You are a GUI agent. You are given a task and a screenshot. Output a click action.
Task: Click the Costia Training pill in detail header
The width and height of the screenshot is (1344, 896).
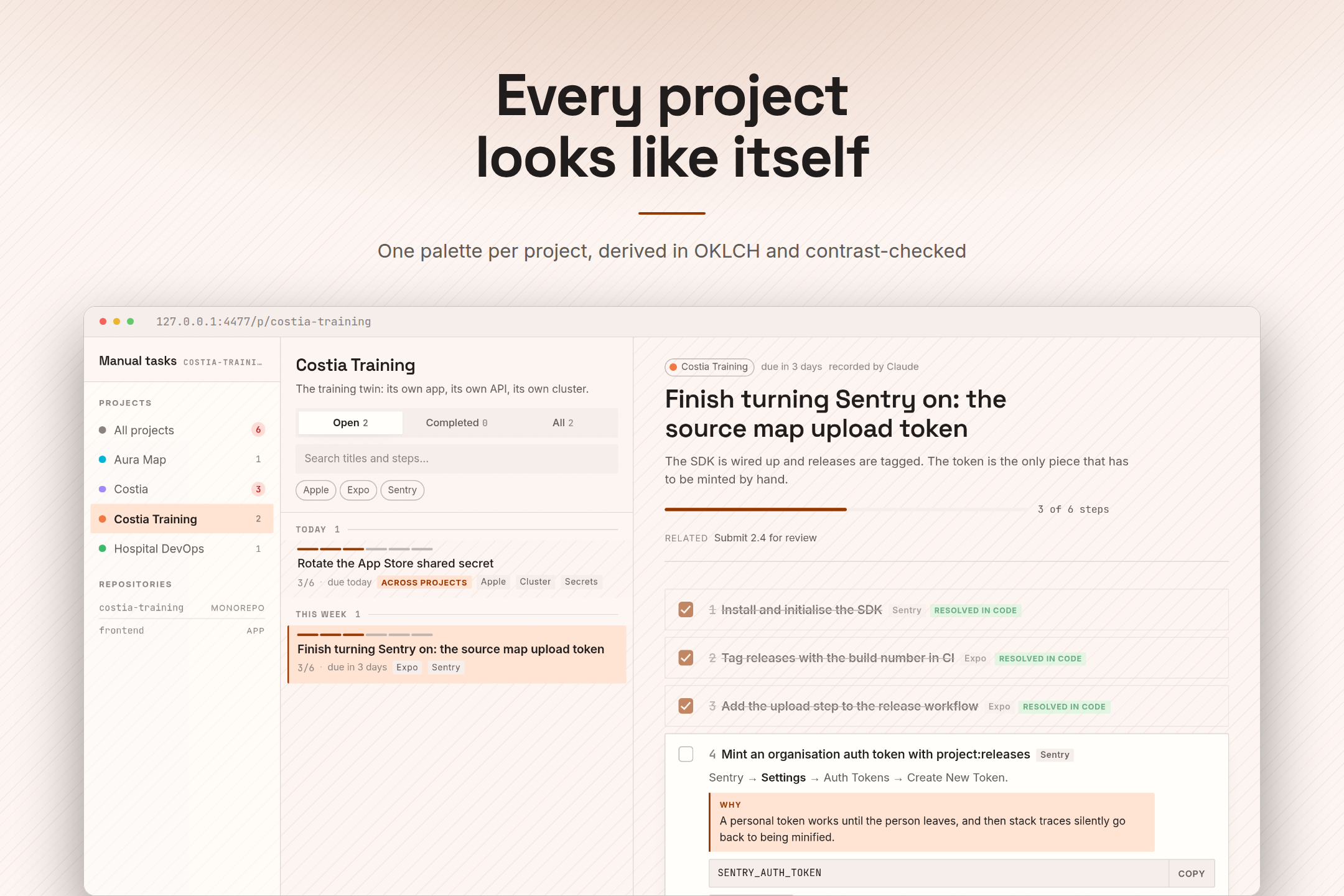(709, 367)
